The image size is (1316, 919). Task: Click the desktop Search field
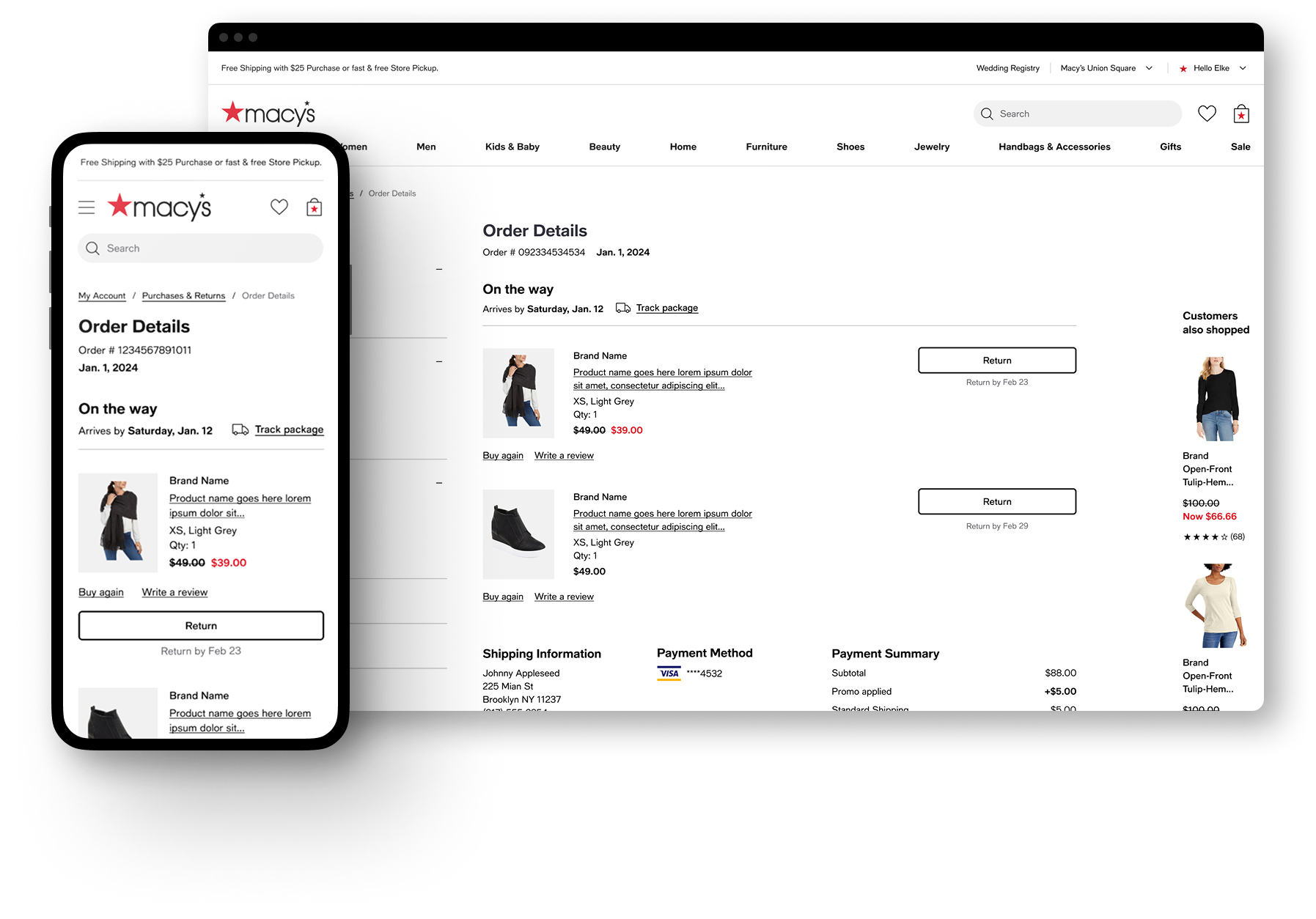click(x=1077, y=114)
